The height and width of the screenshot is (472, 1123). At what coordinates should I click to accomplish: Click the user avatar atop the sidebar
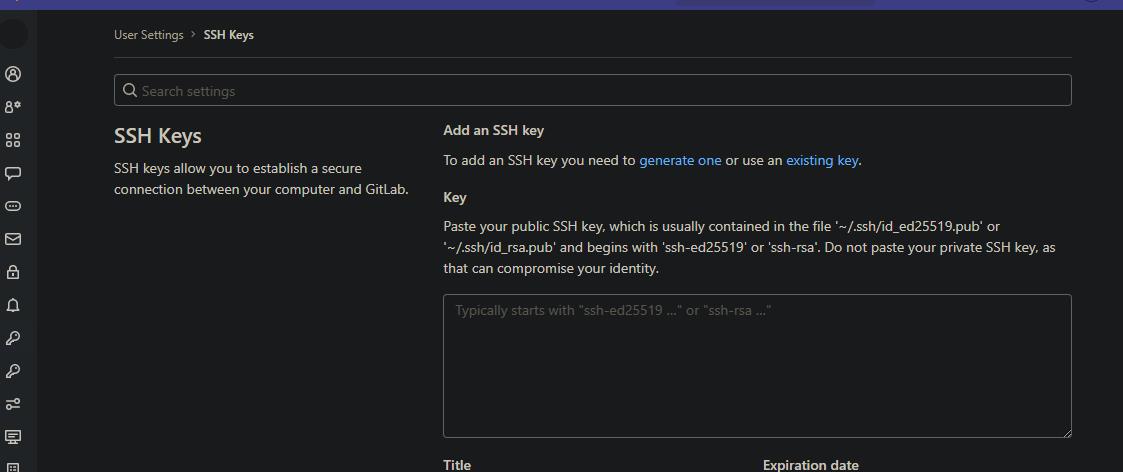pos(13,34)
